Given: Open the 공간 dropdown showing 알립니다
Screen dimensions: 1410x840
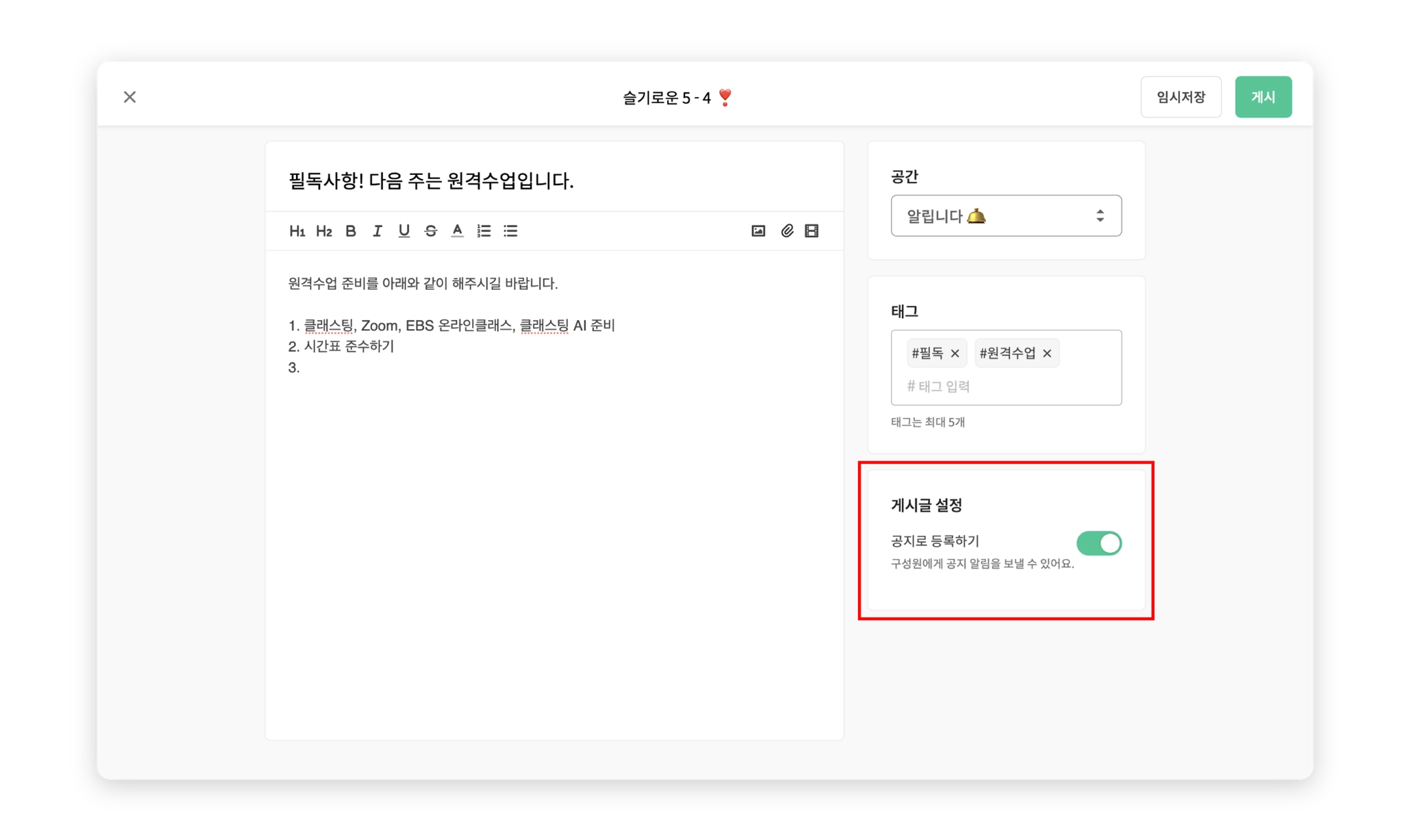Looking at the screenshot, I should [x=1006, y=216].
